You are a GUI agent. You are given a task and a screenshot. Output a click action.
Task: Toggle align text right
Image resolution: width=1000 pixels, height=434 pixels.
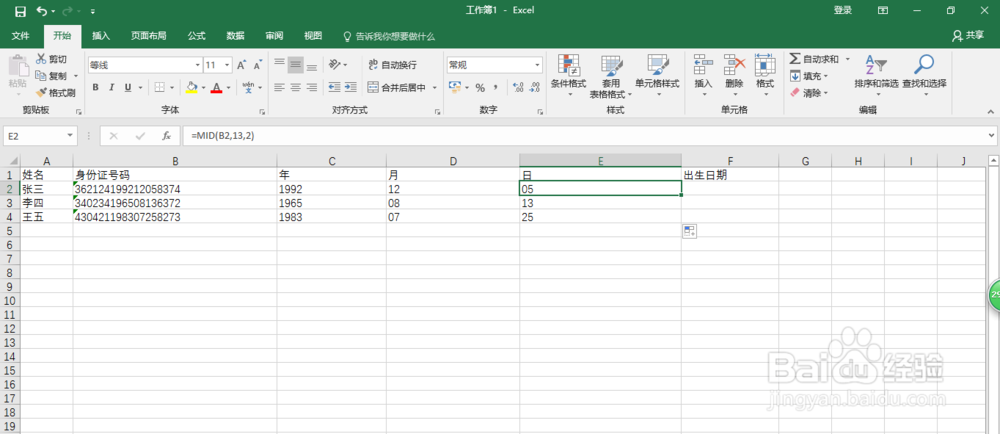point(311,87)
